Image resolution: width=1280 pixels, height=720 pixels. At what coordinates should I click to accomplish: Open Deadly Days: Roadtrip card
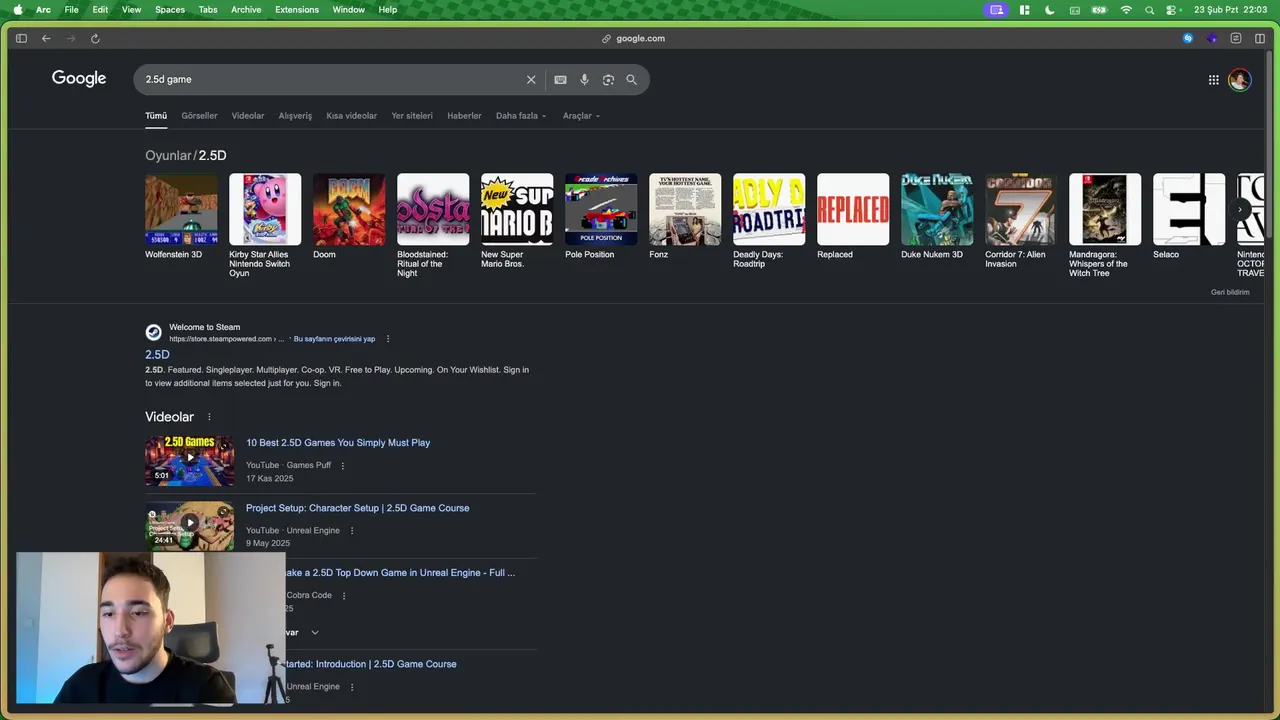point(769,221)
